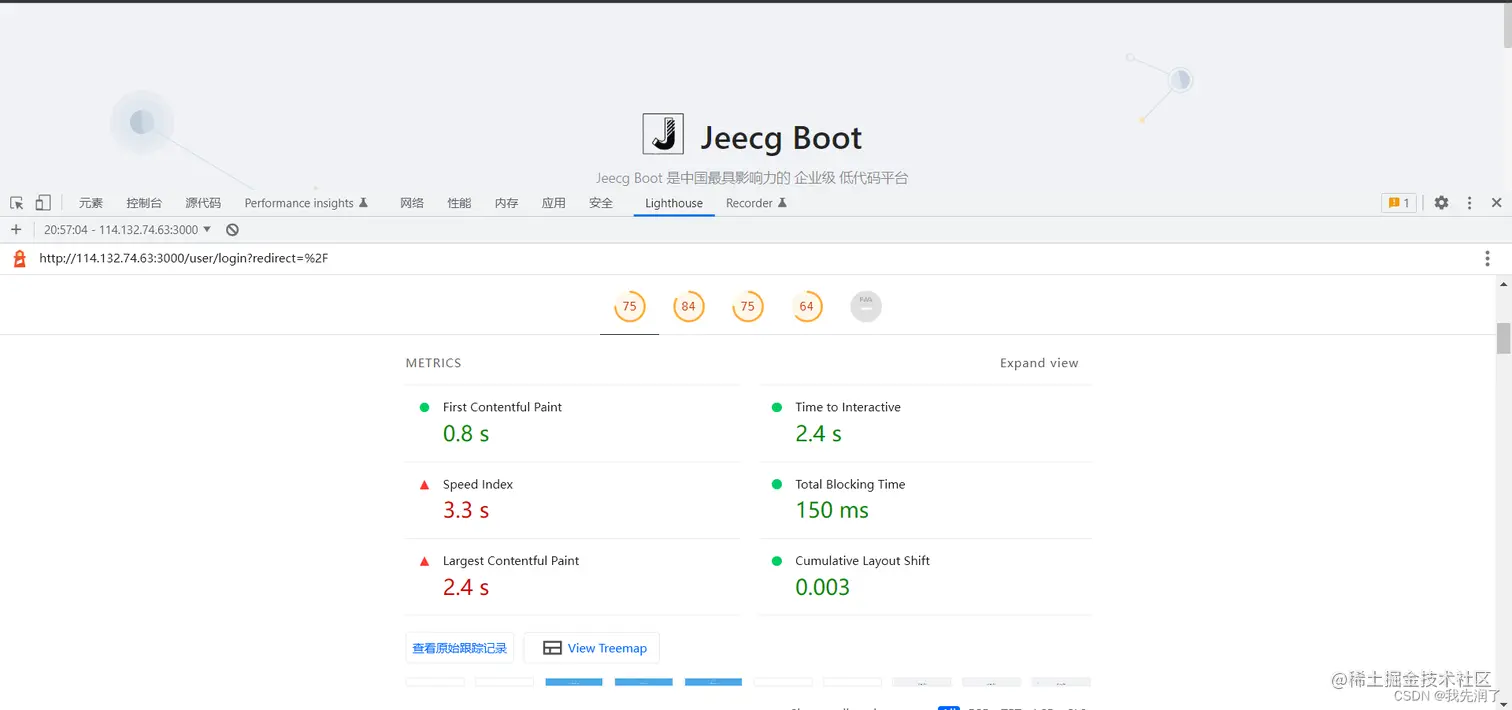Open the DevTools three-dot menu
Image resolution: width=1512 pixels, height=710 pixels.
pyautogui.click(x=1469, y=202)
